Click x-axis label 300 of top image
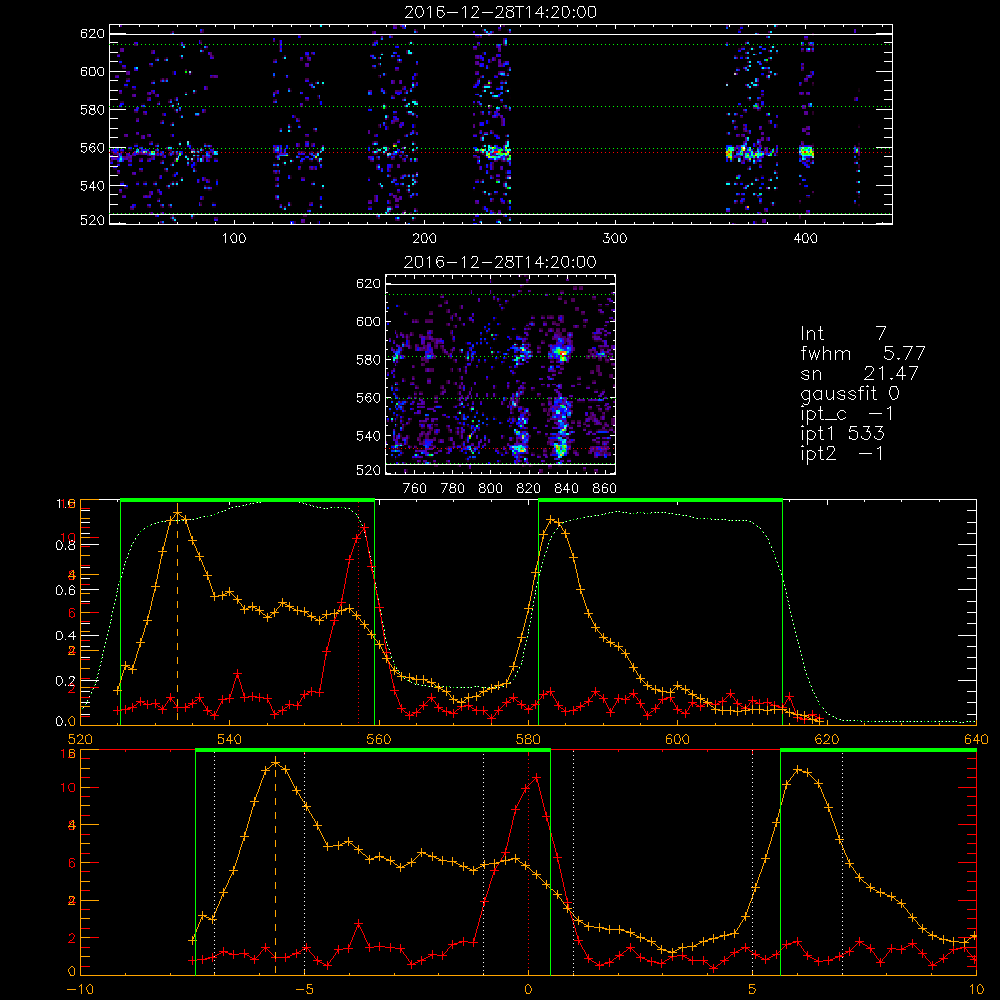The height and width of the screenshot is (1000, 1000). coord(615,239)
